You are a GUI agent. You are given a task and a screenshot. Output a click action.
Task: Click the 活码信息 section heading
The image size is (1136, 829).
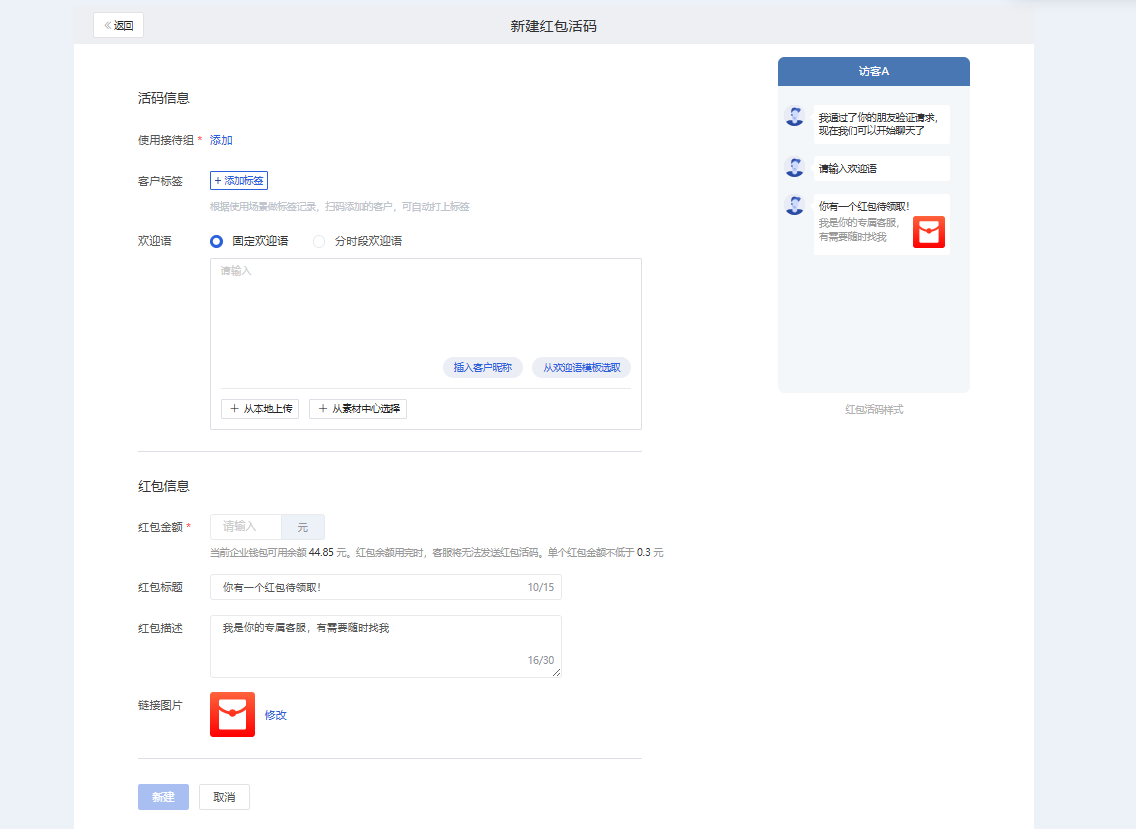click(x=164, y=98)
